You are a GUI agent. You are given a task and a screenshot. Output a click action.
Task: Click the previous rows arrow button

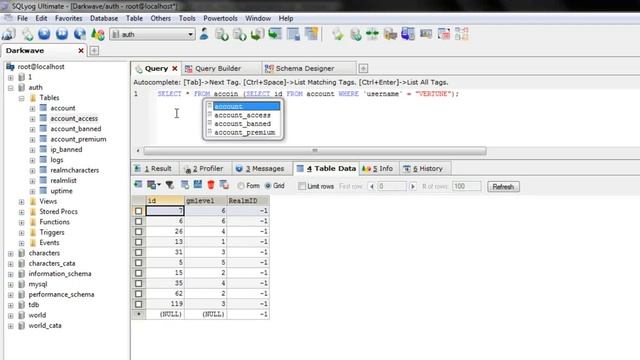[371, 187]
